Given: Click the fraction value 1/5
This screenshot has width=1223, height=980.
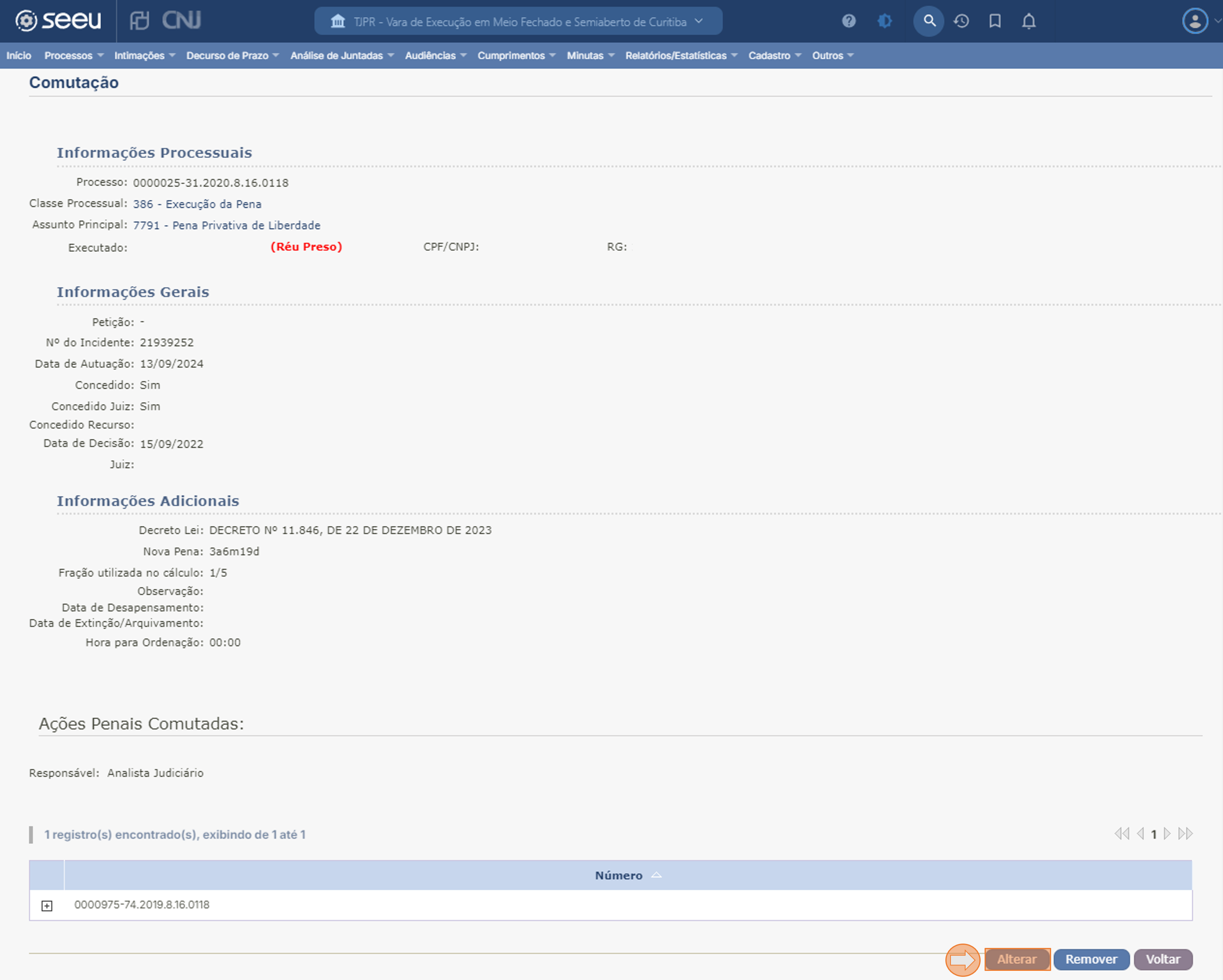Looking at the screenshot, I should tap(218, 573).
